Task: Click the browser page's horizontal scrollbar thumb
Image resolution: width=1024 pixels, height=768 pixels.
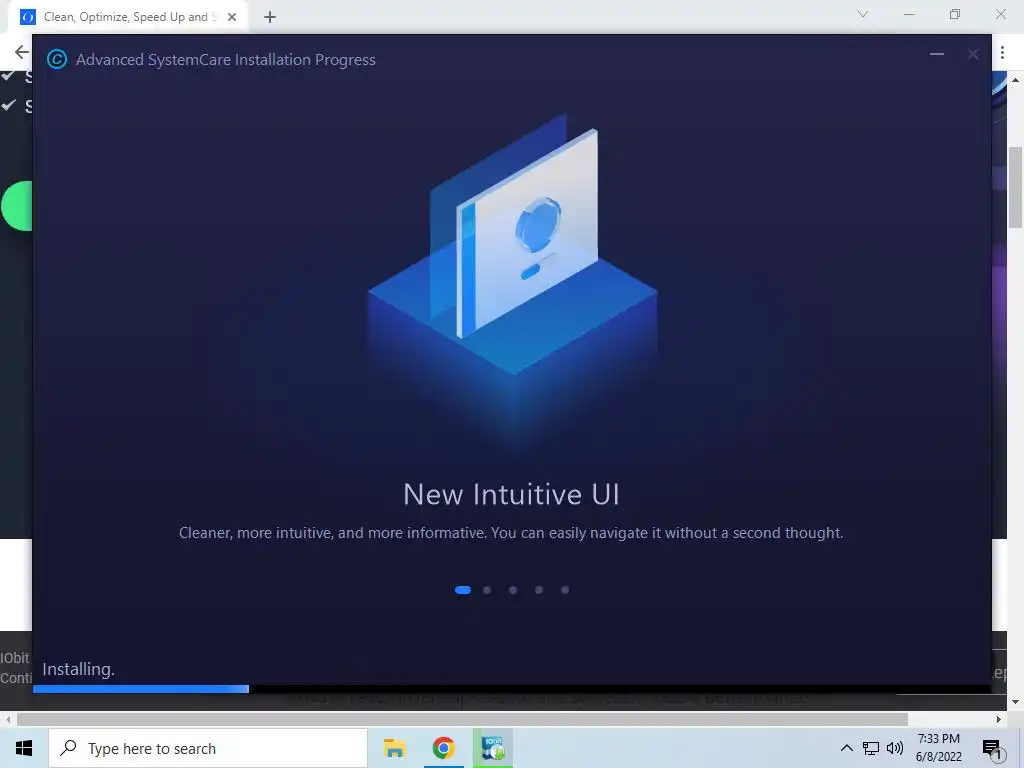Action: [x=462, y=720]
